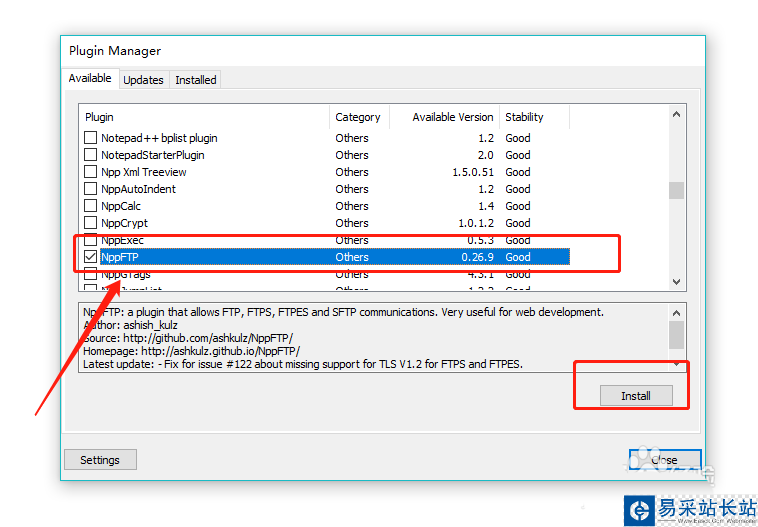
Task: Check the NppCrypt checkbox
Action: (90, 222)
